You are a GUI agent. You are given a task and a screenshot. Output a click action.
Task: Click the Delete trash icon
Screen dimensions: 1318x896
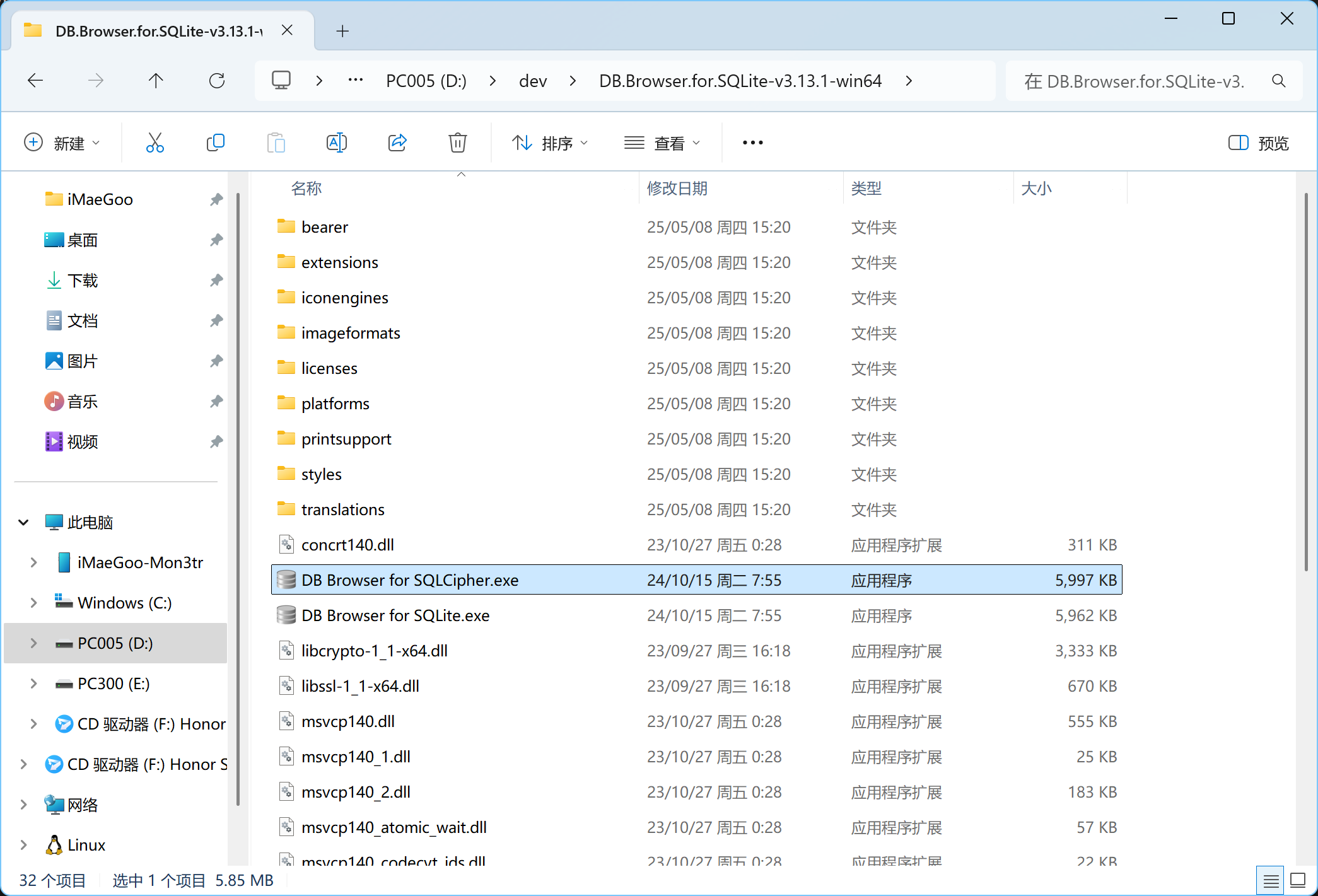click(x=458, y=143)
